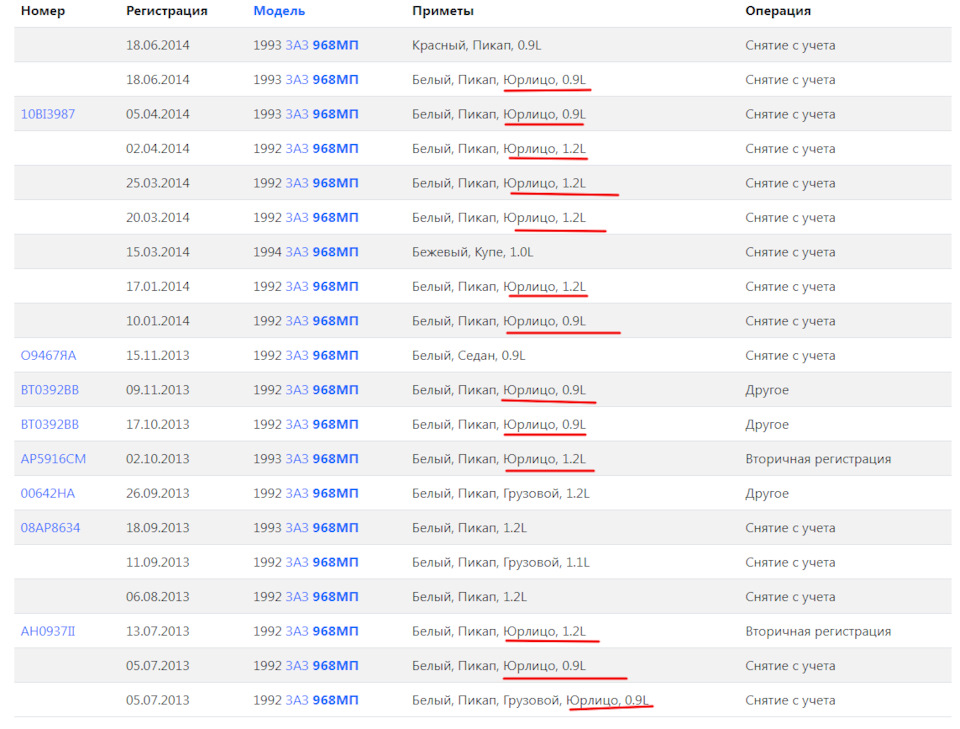Click 'Снятие с учета' in O9467ЯА row
This screenshot has width=960, height=729.
[x=790, y=356]
